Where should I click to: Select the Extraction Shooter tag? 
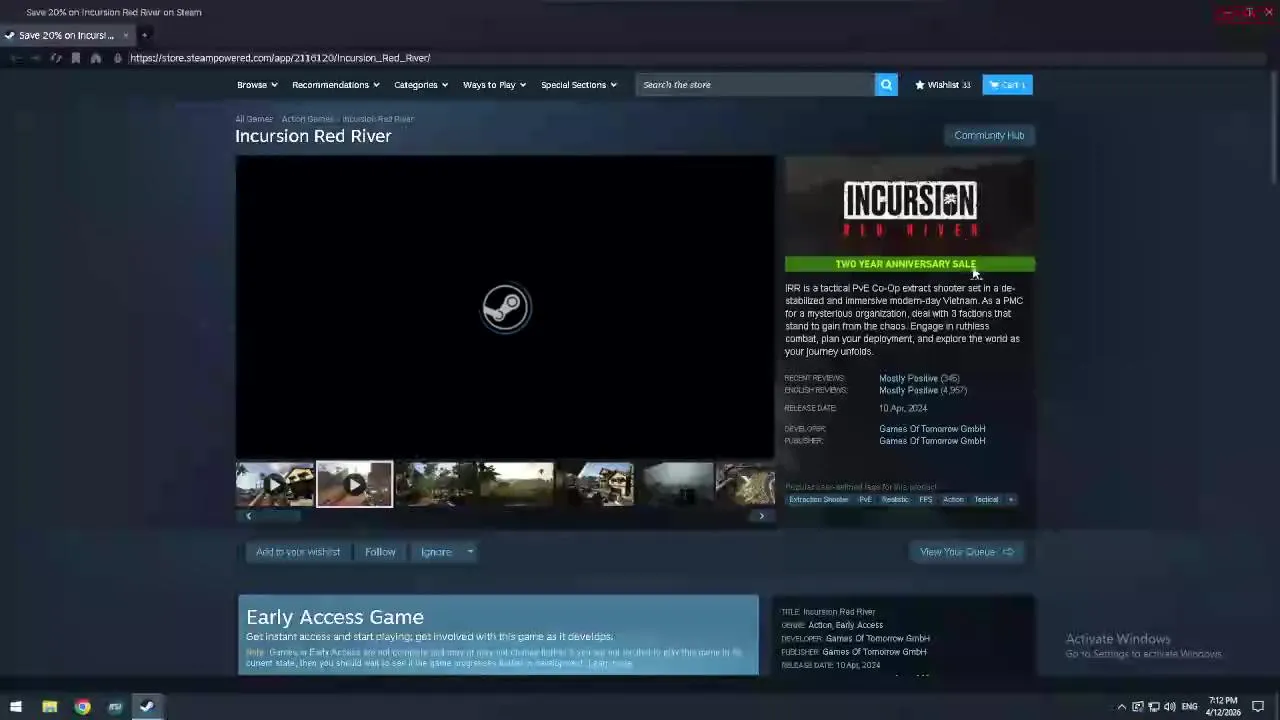click(818, 499)
